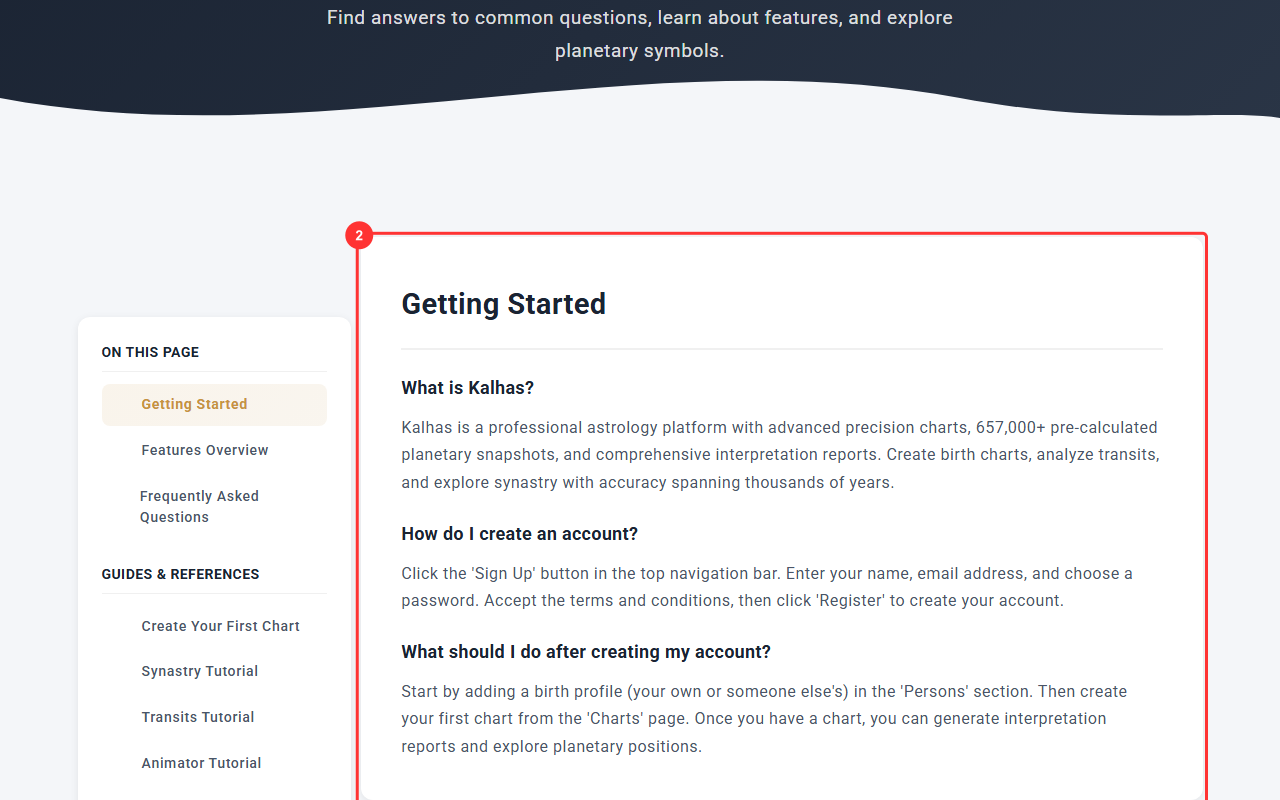Click the ON THIS PAGE sidebar header

point(150,353)
